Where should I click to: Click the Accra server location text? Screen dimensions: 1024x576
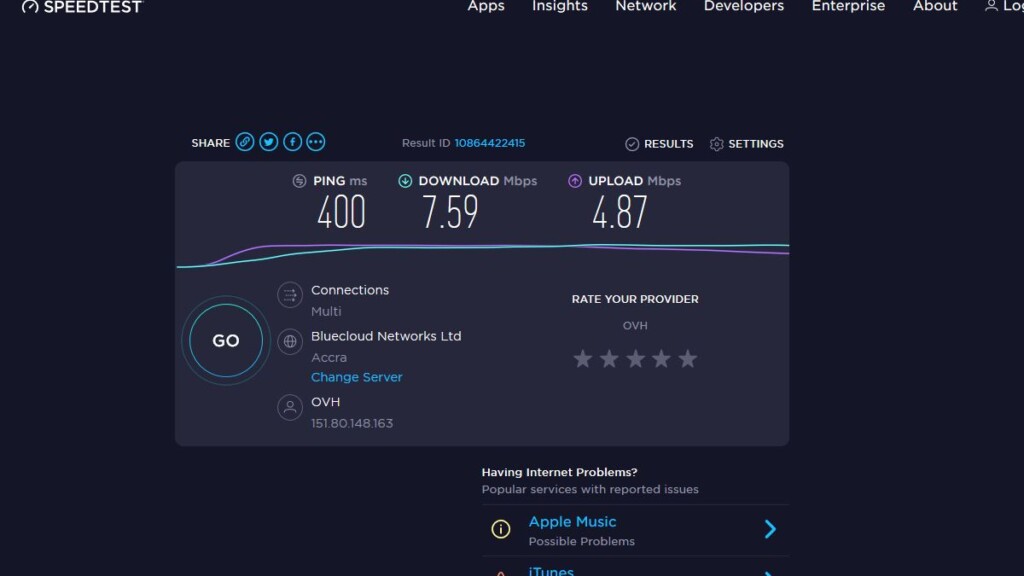(328, 357)
